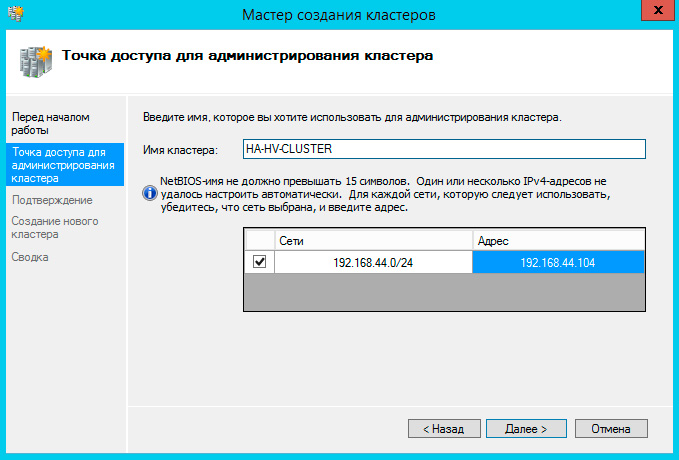Click the Имя кластера label

tap(180, 150)
